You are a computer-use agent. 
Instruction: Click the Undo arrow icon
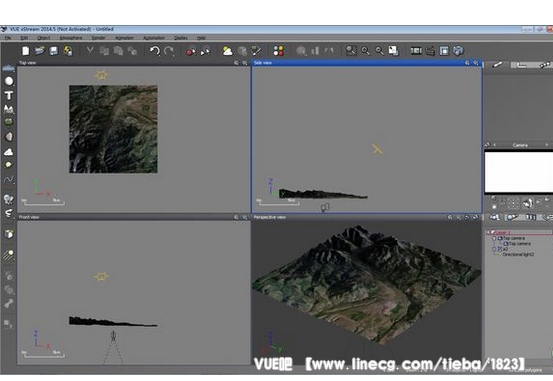(155, 51)
